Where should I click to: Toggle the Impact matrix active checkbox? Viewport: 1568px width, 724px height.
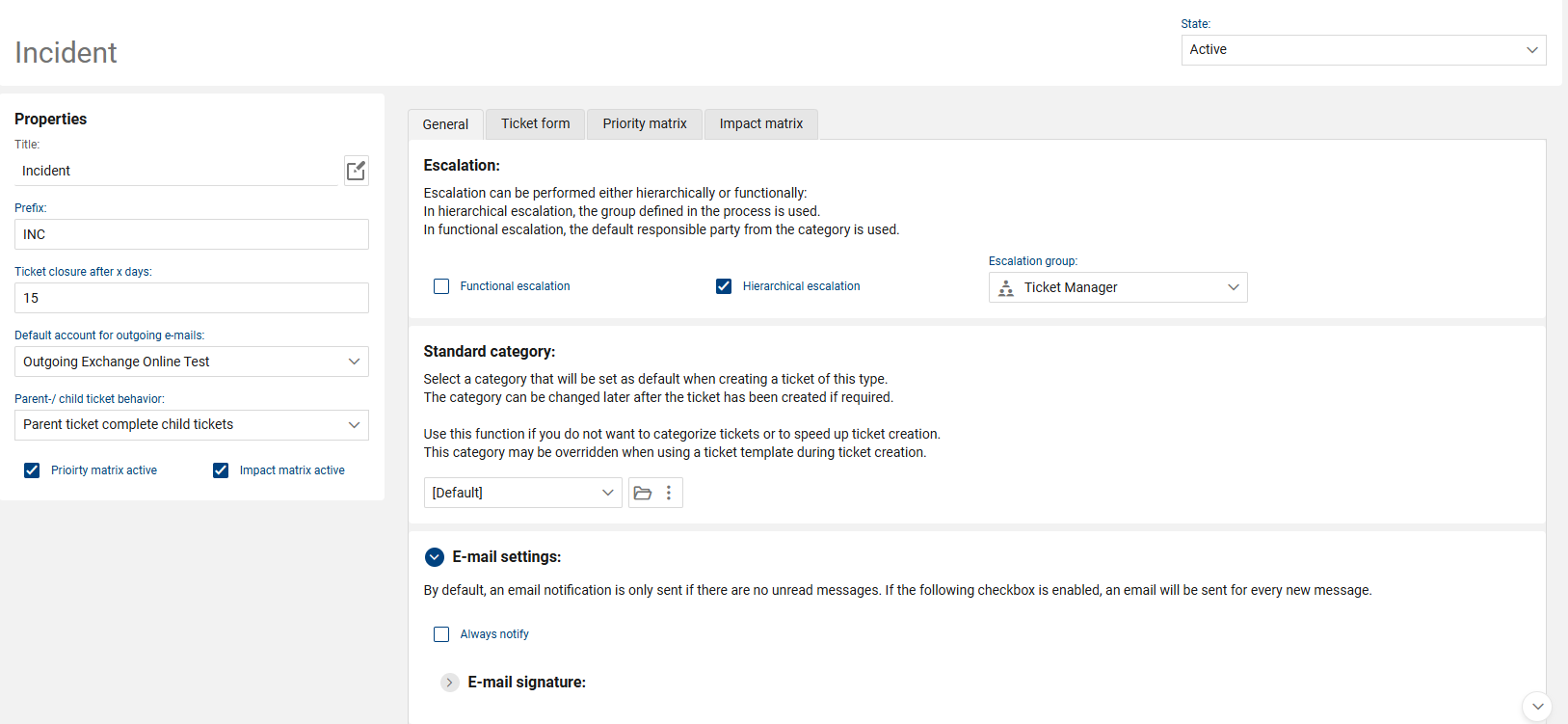pyautogui.click(x=221, y=470)
